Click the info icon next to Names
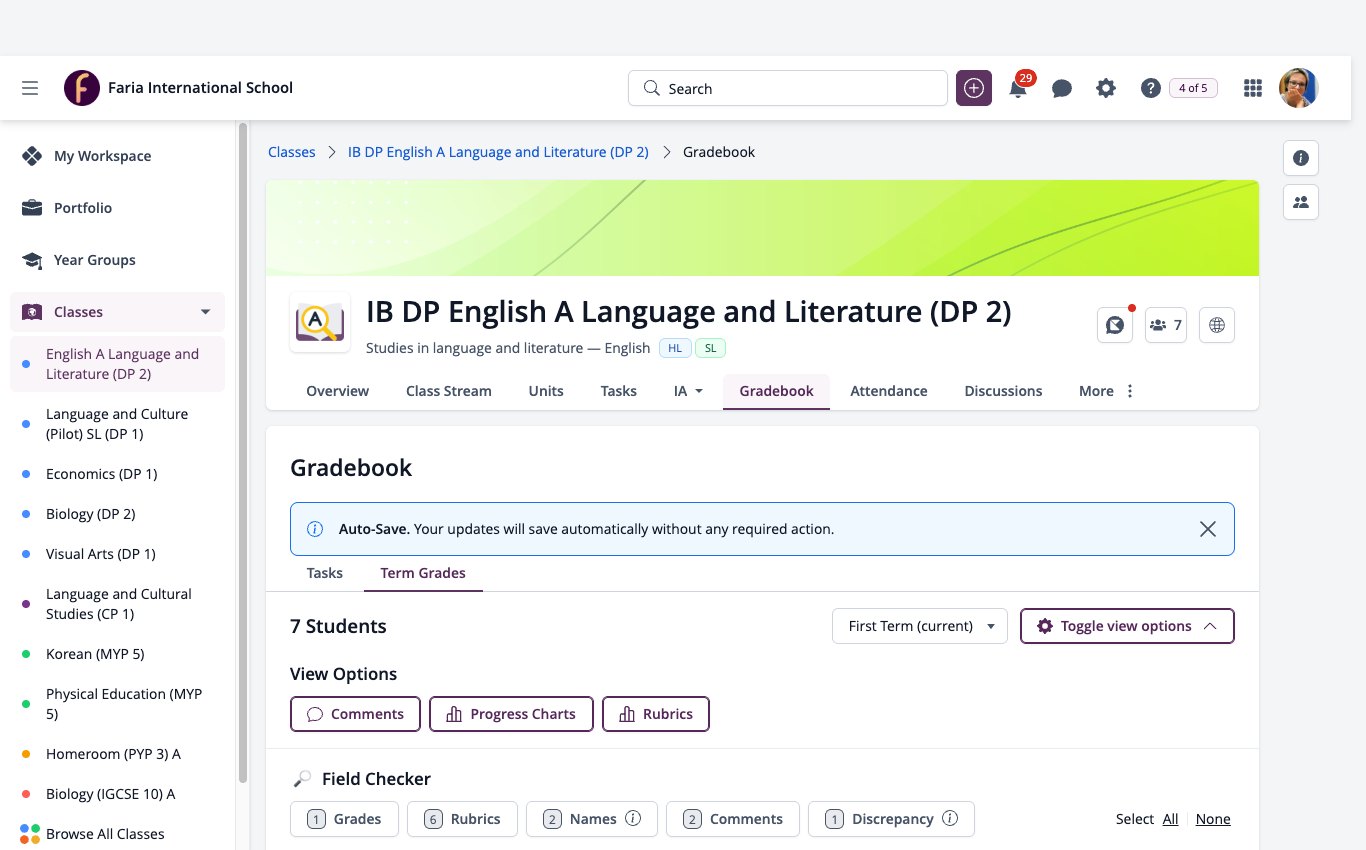 (633, 818)
